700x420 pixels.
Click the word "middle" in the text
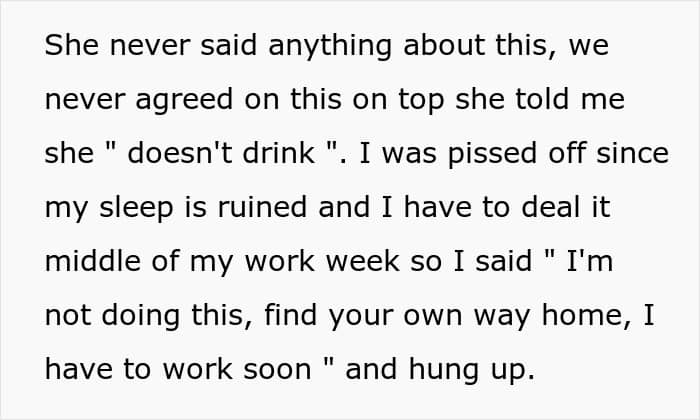pos(93,261)
